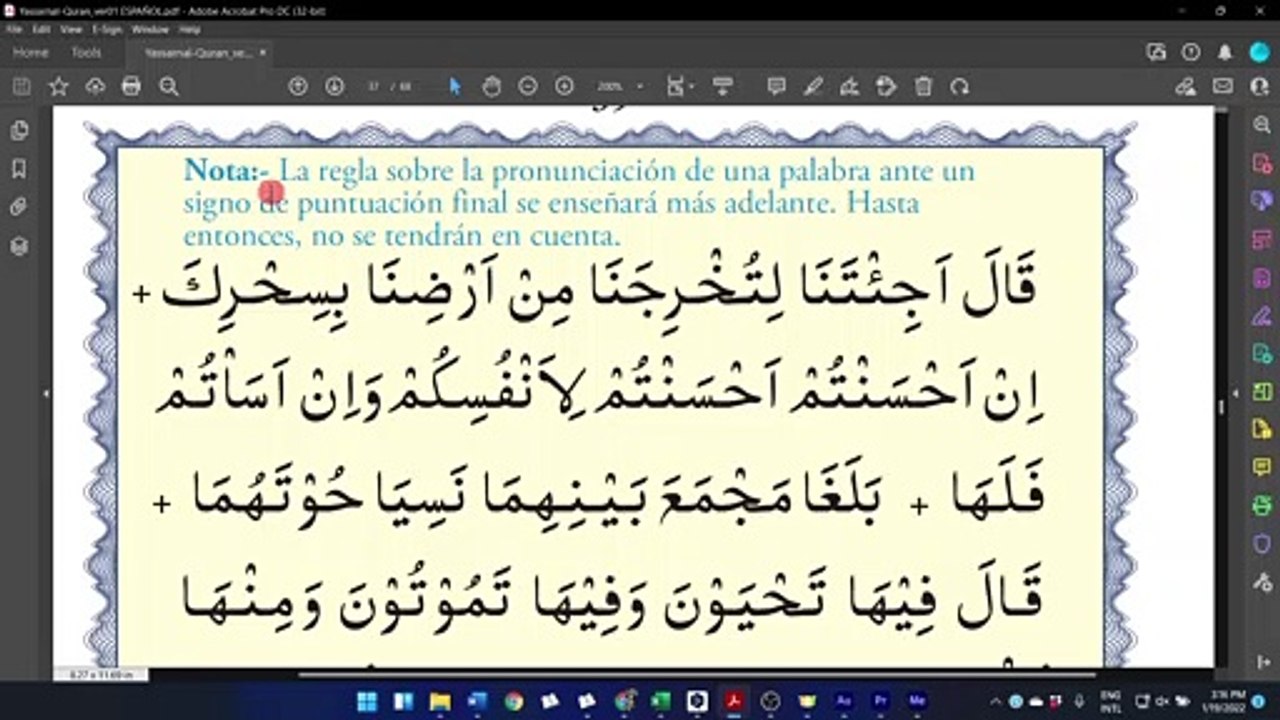Open the find text magnifier icon
This screenshot has height=720, width=1280.
coord(169,87)
